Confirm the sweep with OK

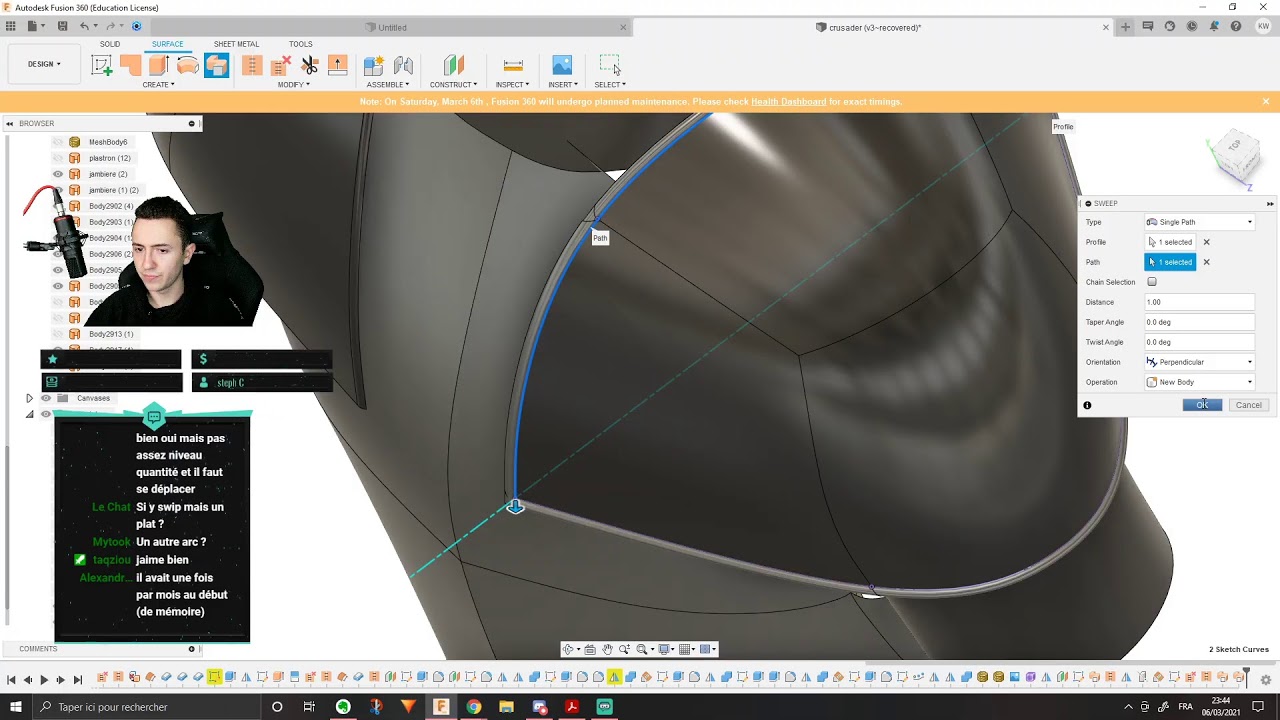click(1202, 405)
